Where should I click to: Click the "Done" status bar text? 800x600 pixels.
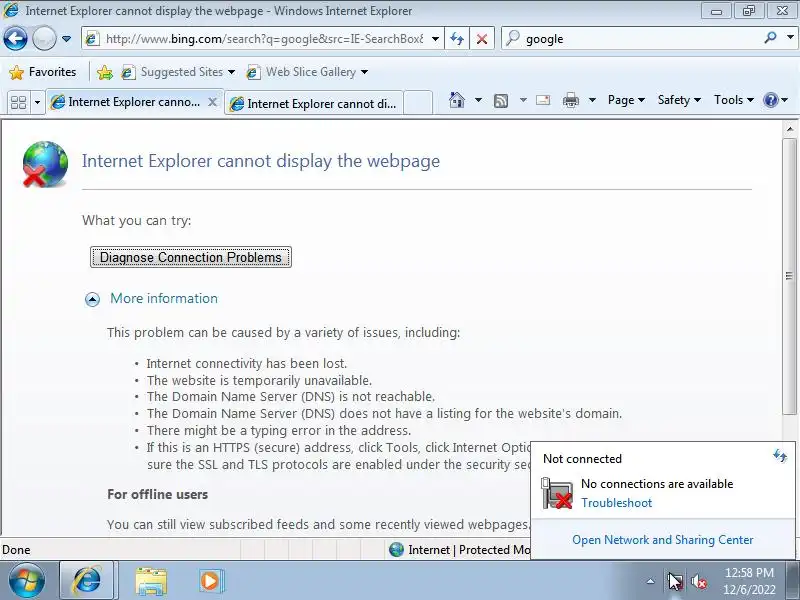point(16,550)
